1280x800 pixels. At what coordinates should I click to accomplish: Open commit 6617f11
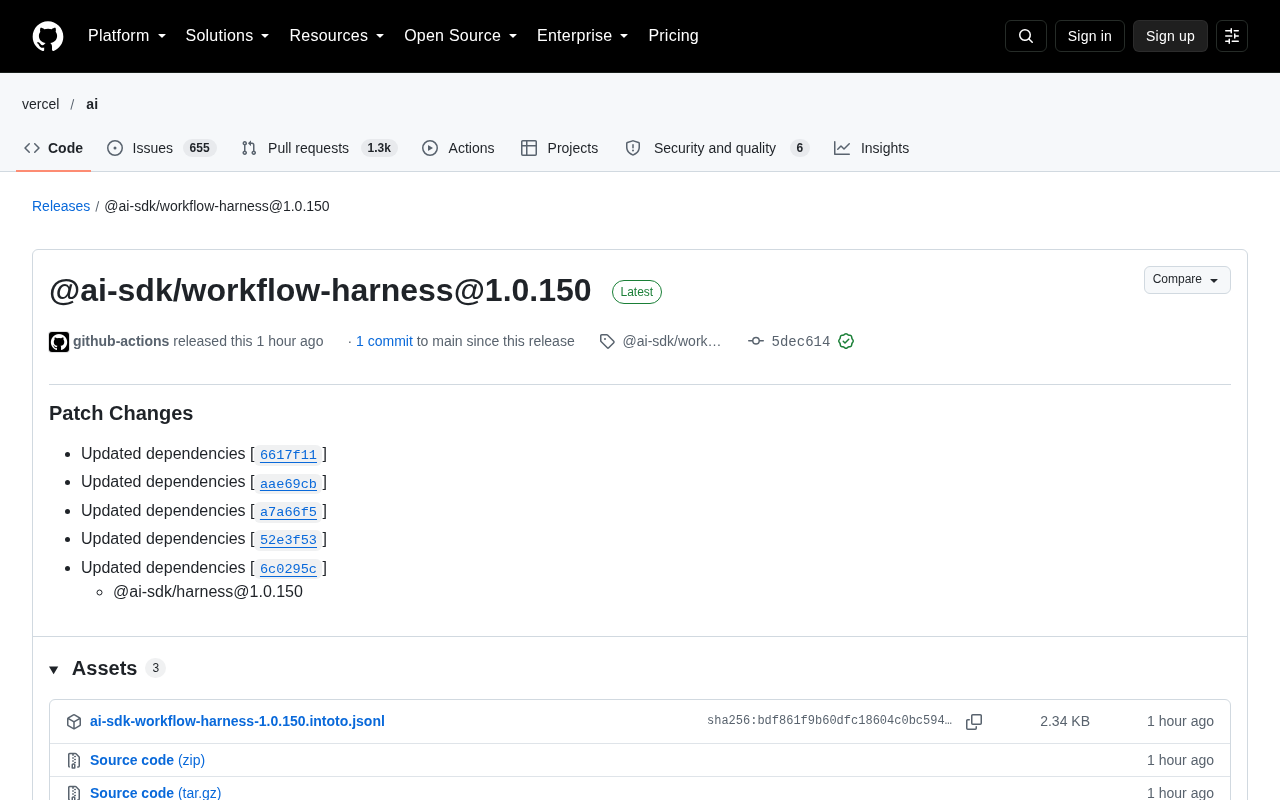(288, 455)
